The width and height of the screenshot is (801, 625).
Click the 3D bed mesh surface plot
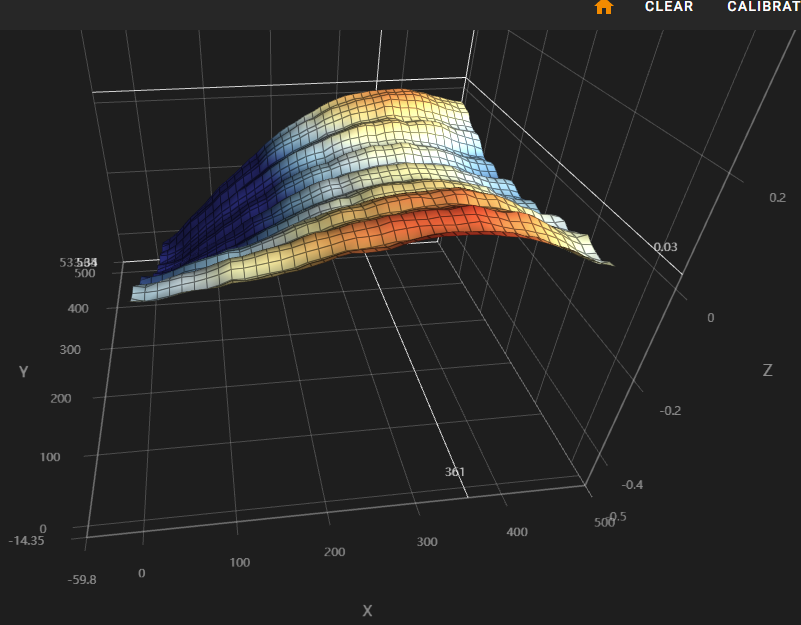[x=370, y=196]
